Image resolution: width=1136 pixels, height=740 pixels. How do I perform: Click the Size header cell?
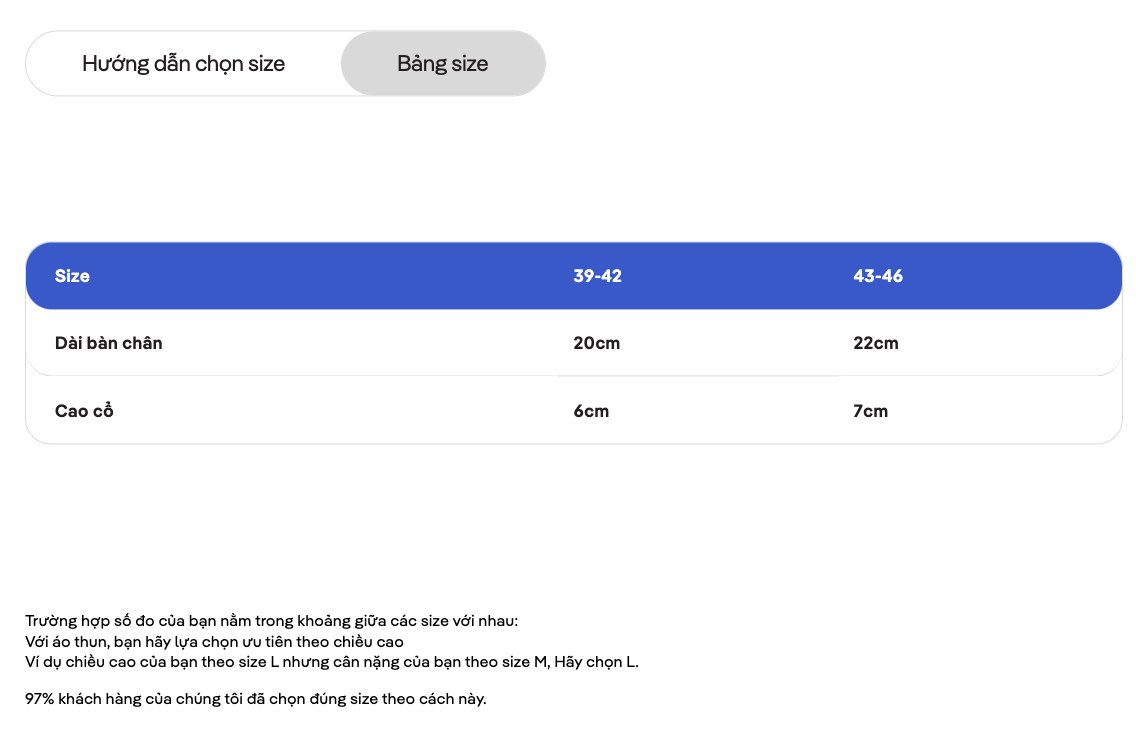[72, 276]
